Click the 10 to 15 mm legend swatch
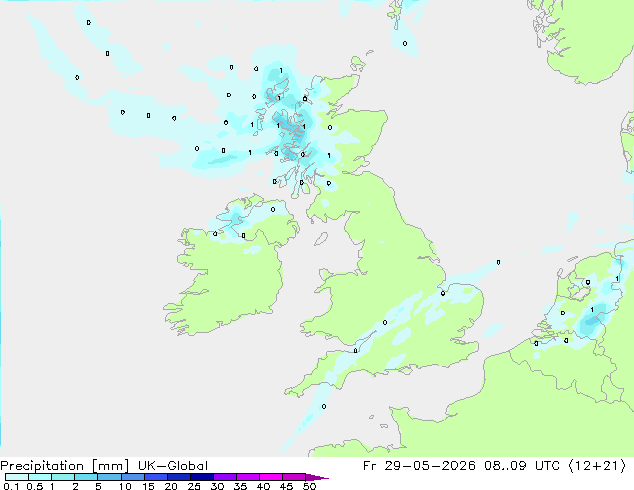 coord(132,477)
